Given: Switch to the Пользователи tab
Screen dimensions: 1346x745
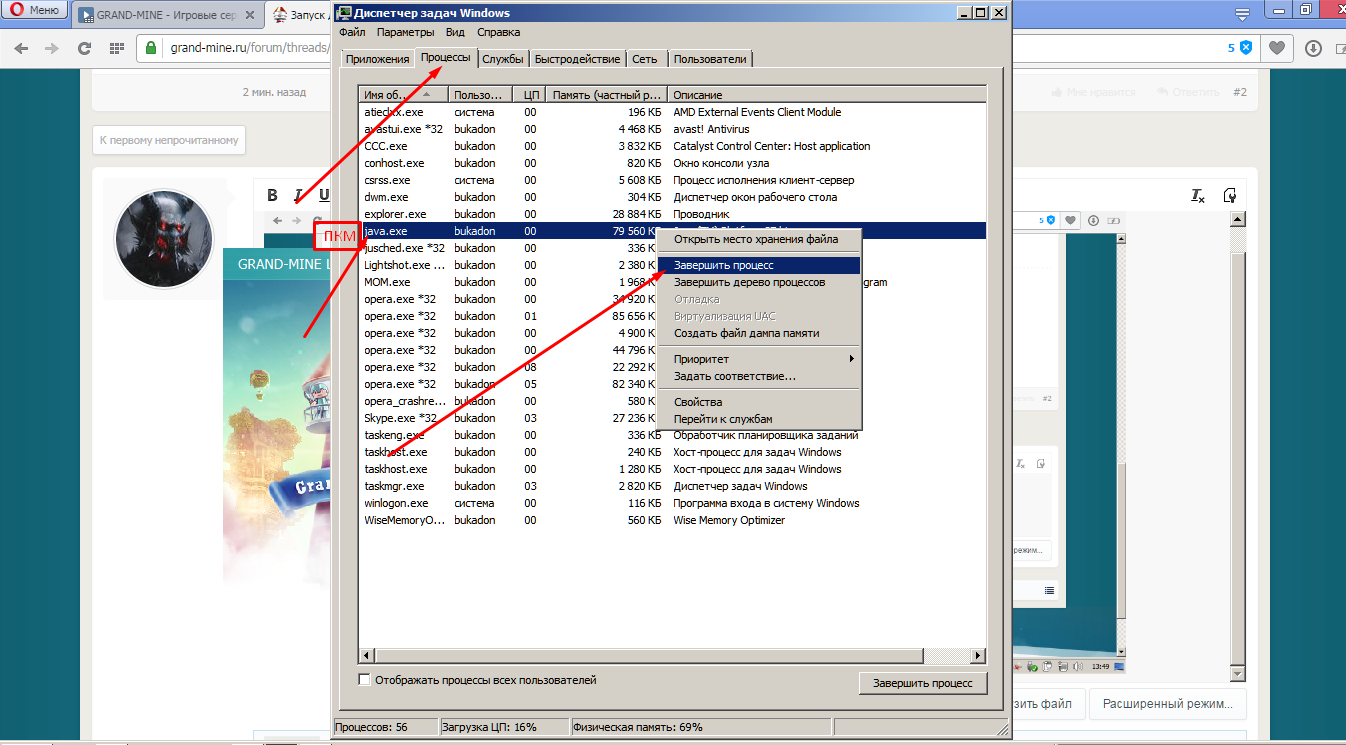Looking at the screenshot, I should (710, 59).
